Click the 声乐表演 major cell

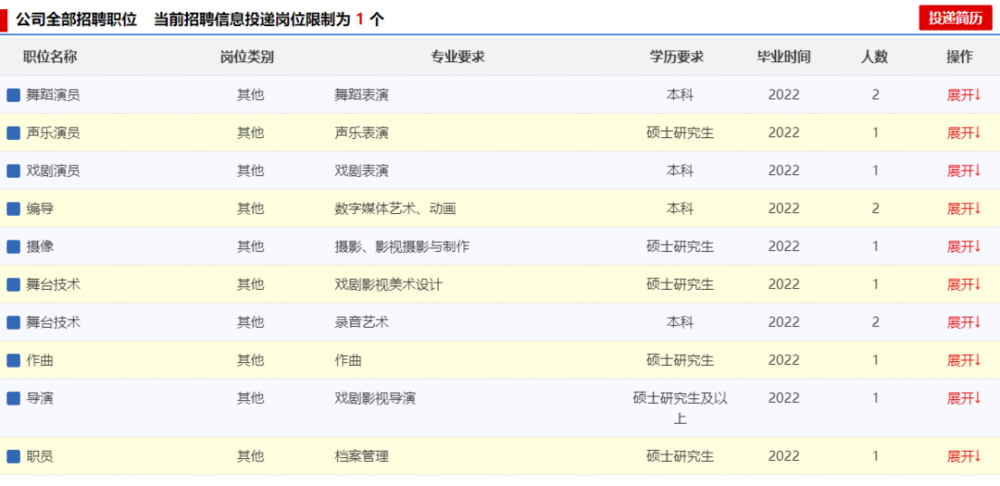point(361,133)
